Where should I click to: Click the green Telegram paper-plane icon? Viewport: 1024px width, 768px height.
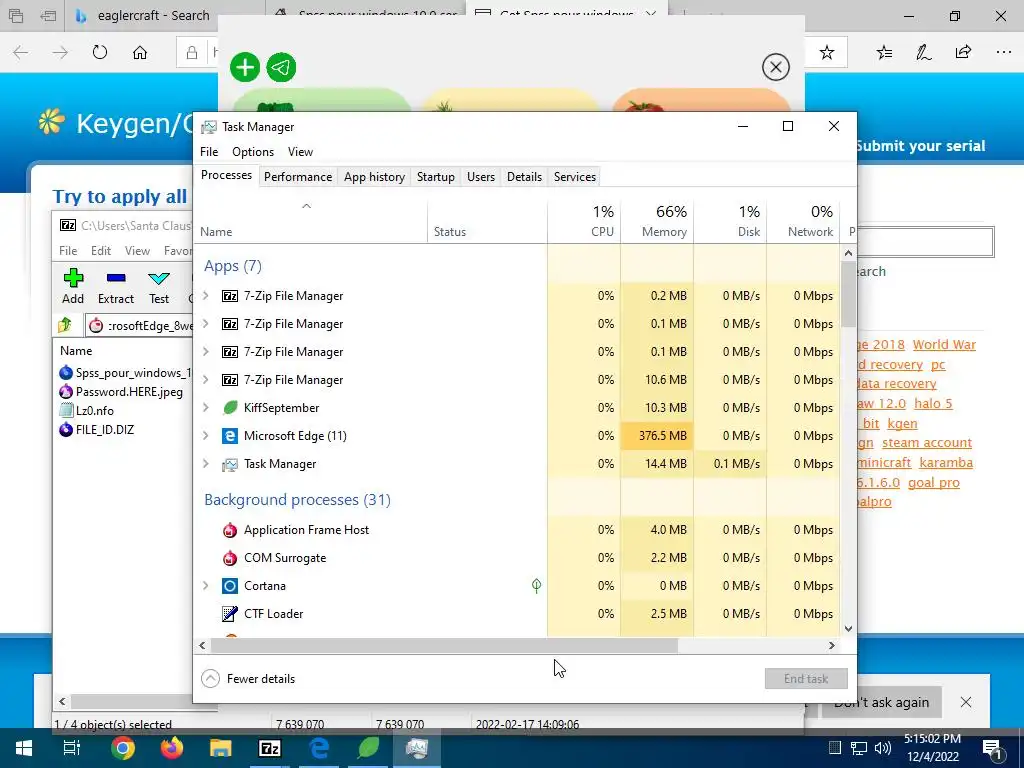[281, 67]
